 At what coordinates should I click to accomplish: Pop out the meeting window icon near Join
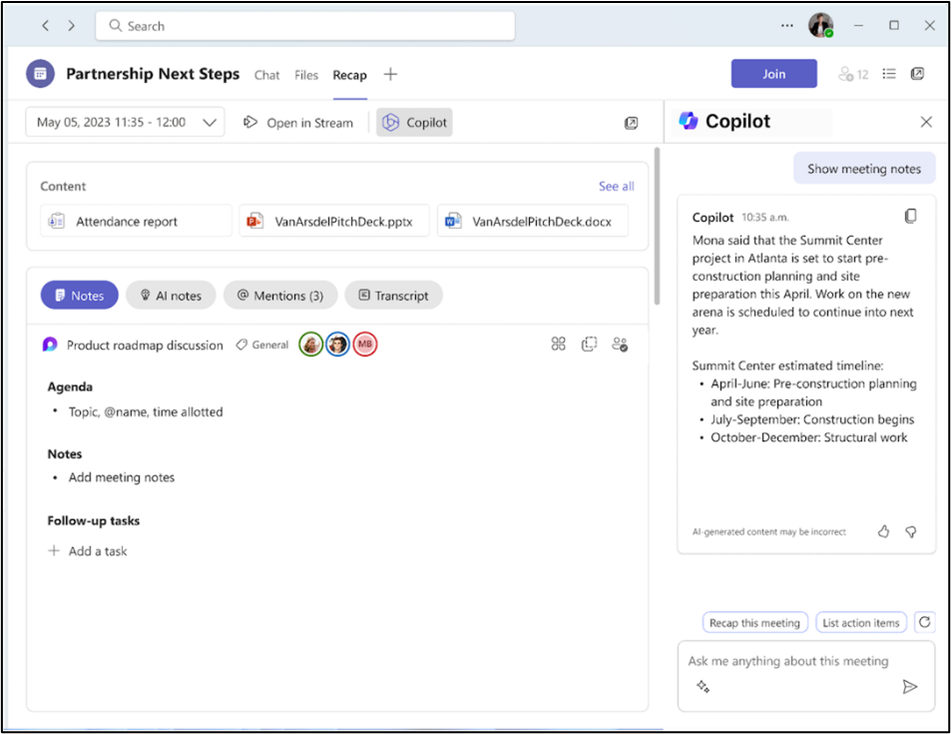[918, 74]
